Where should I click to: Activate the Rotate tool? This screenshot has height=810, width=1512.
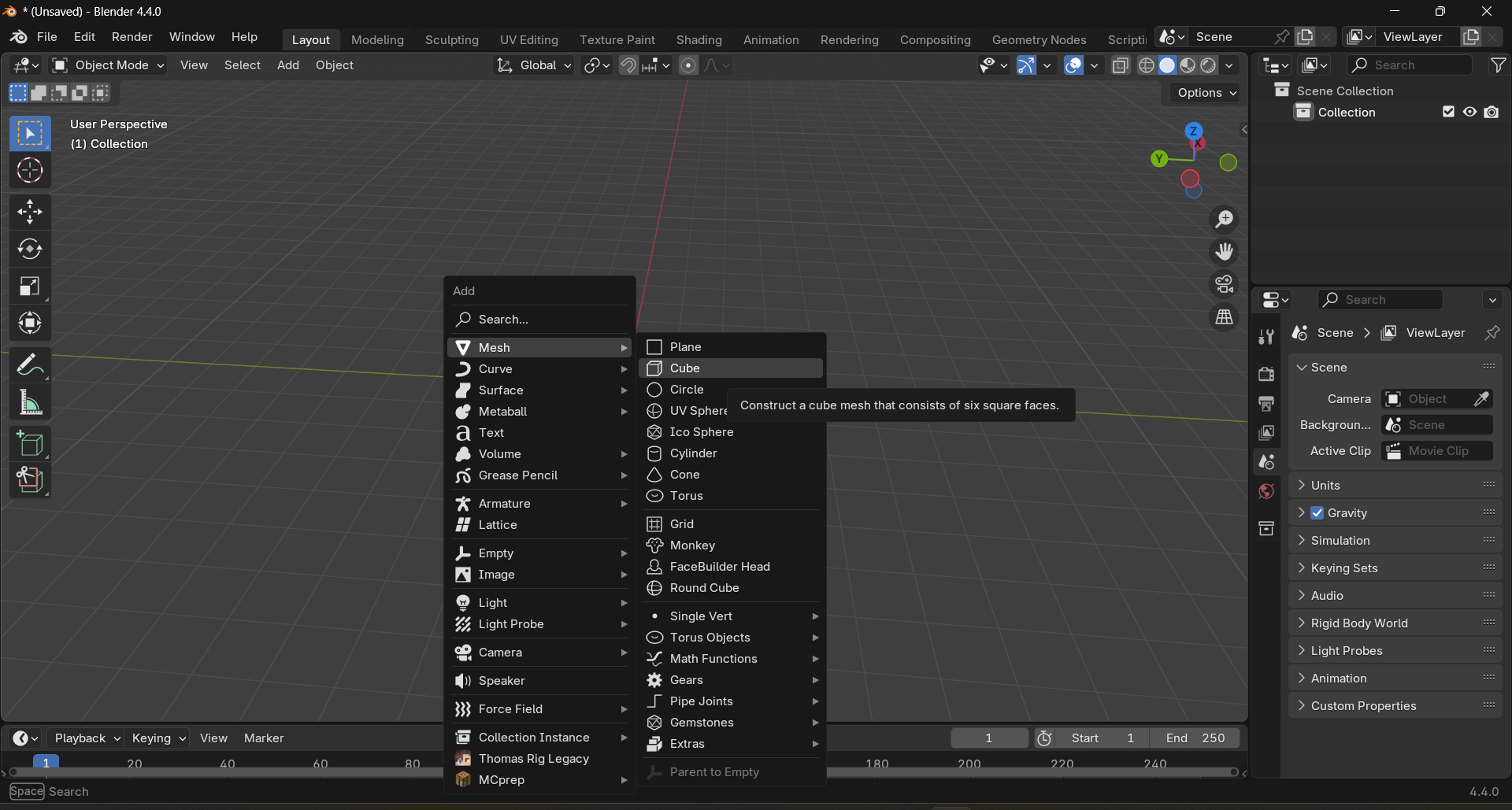(x=30, y=250)
